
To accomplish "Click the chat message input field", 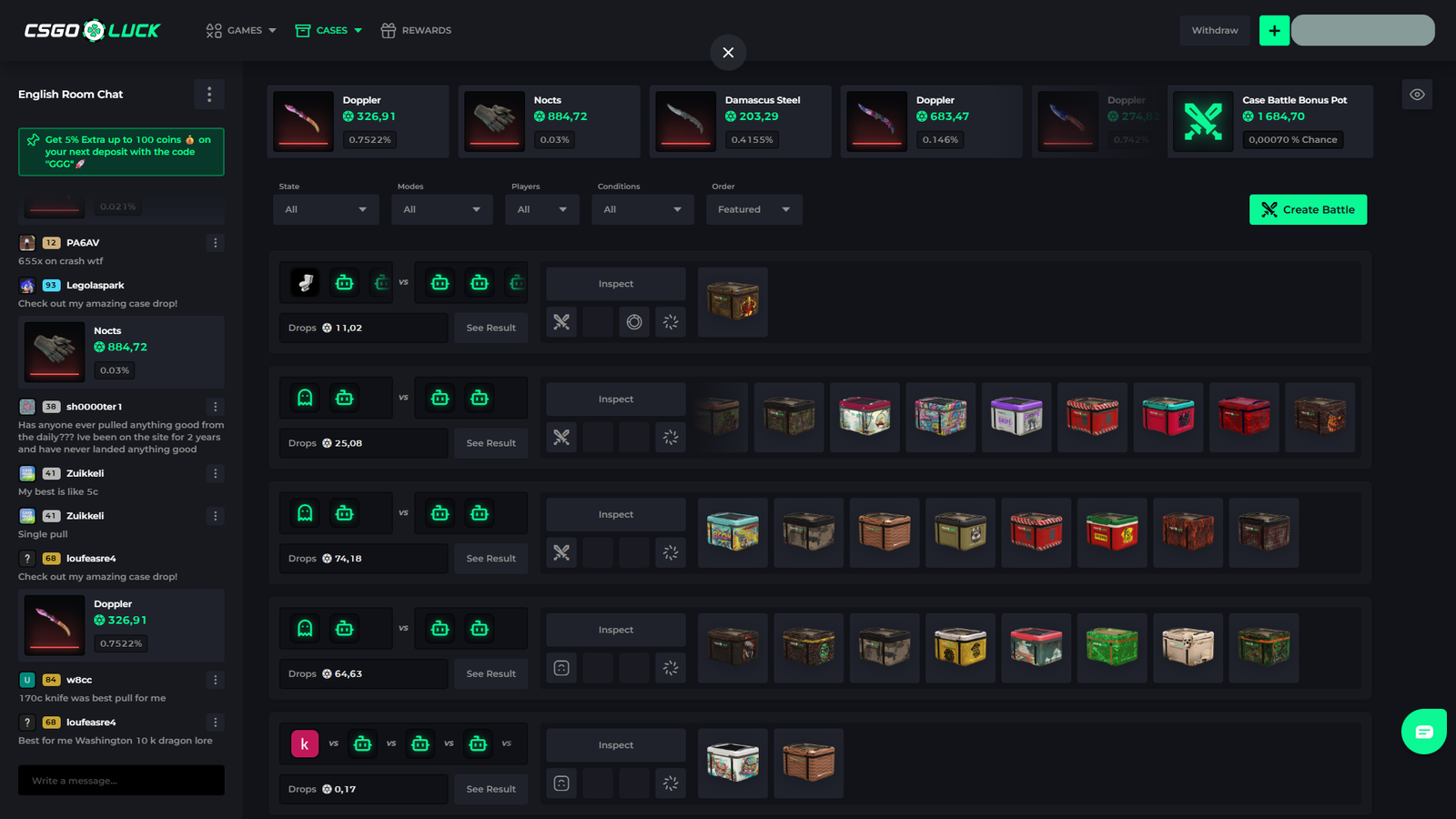I will tap(121, 780).
